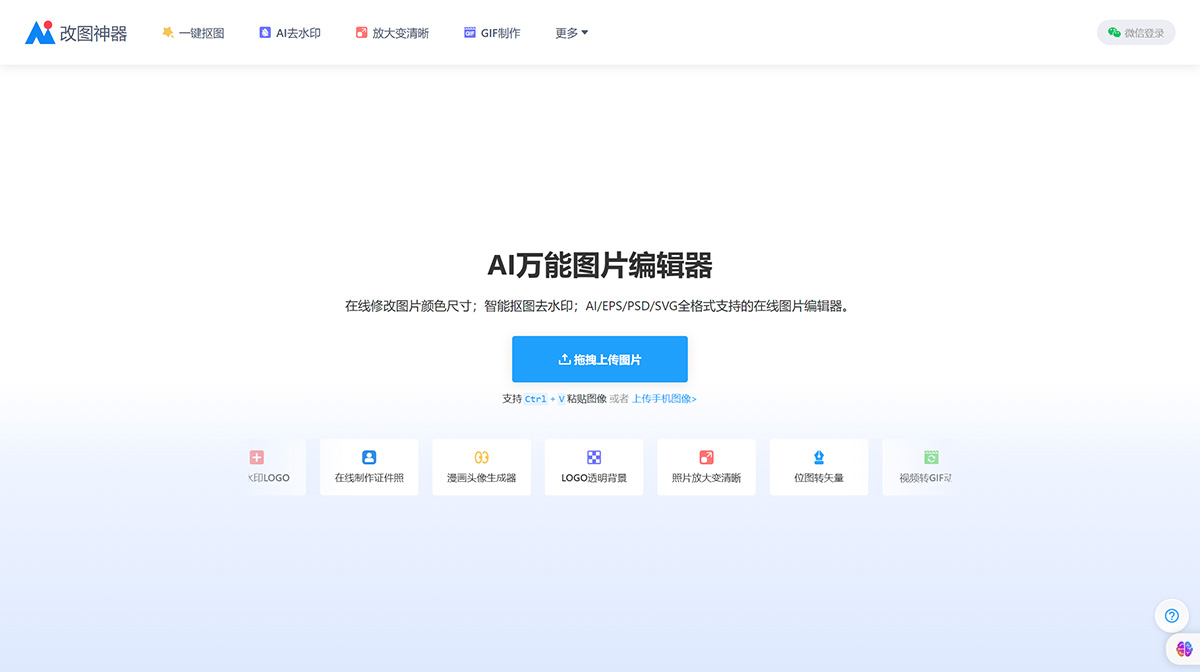Click the GIF制作 icon in the navbar
This screenshot has height=672, width=1200.
pyautogui.click(x=468, y=32)
